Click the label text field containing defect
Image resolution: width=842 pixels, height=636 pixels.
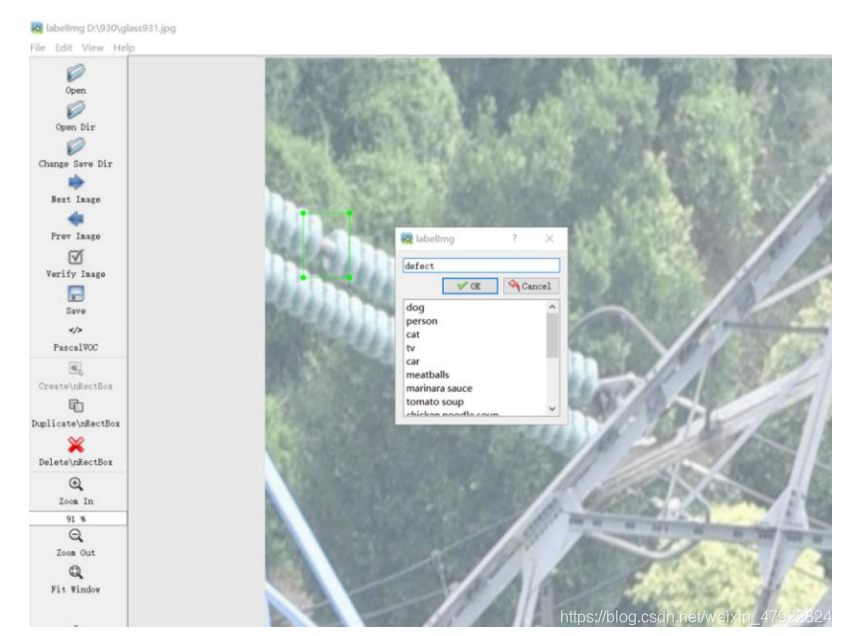tap(480, 266)
